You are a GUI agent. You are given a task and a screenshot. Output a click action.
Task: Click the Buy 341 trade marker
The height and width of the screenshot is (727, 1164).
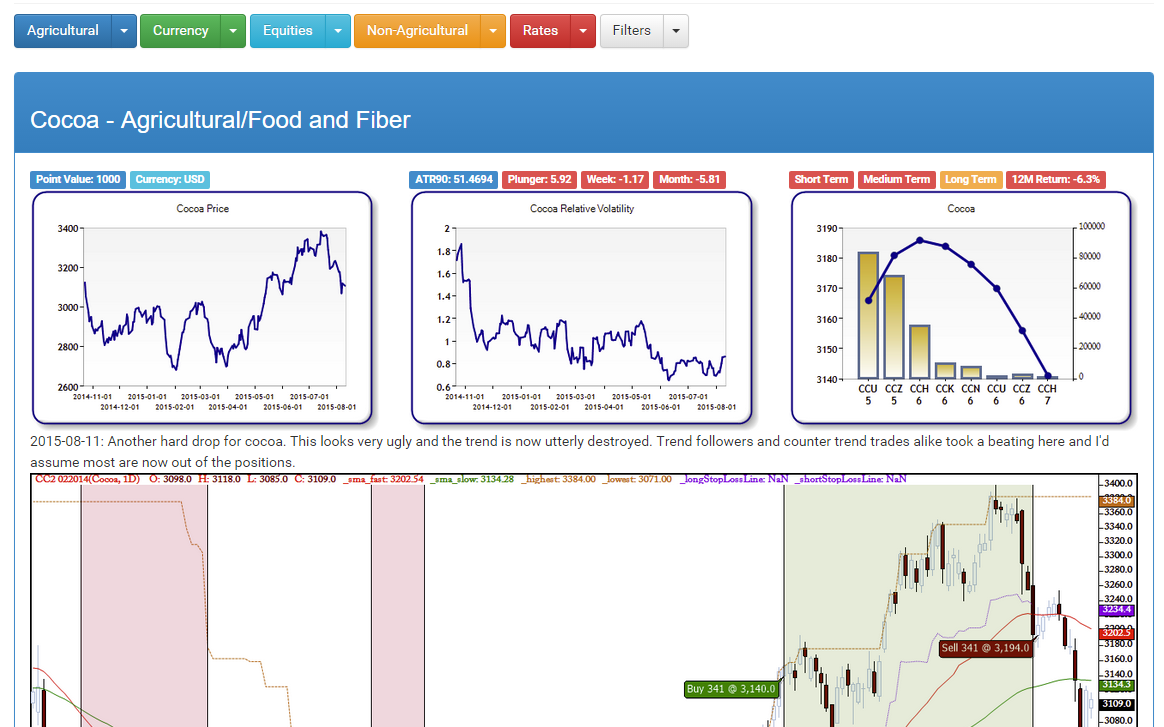731,689
